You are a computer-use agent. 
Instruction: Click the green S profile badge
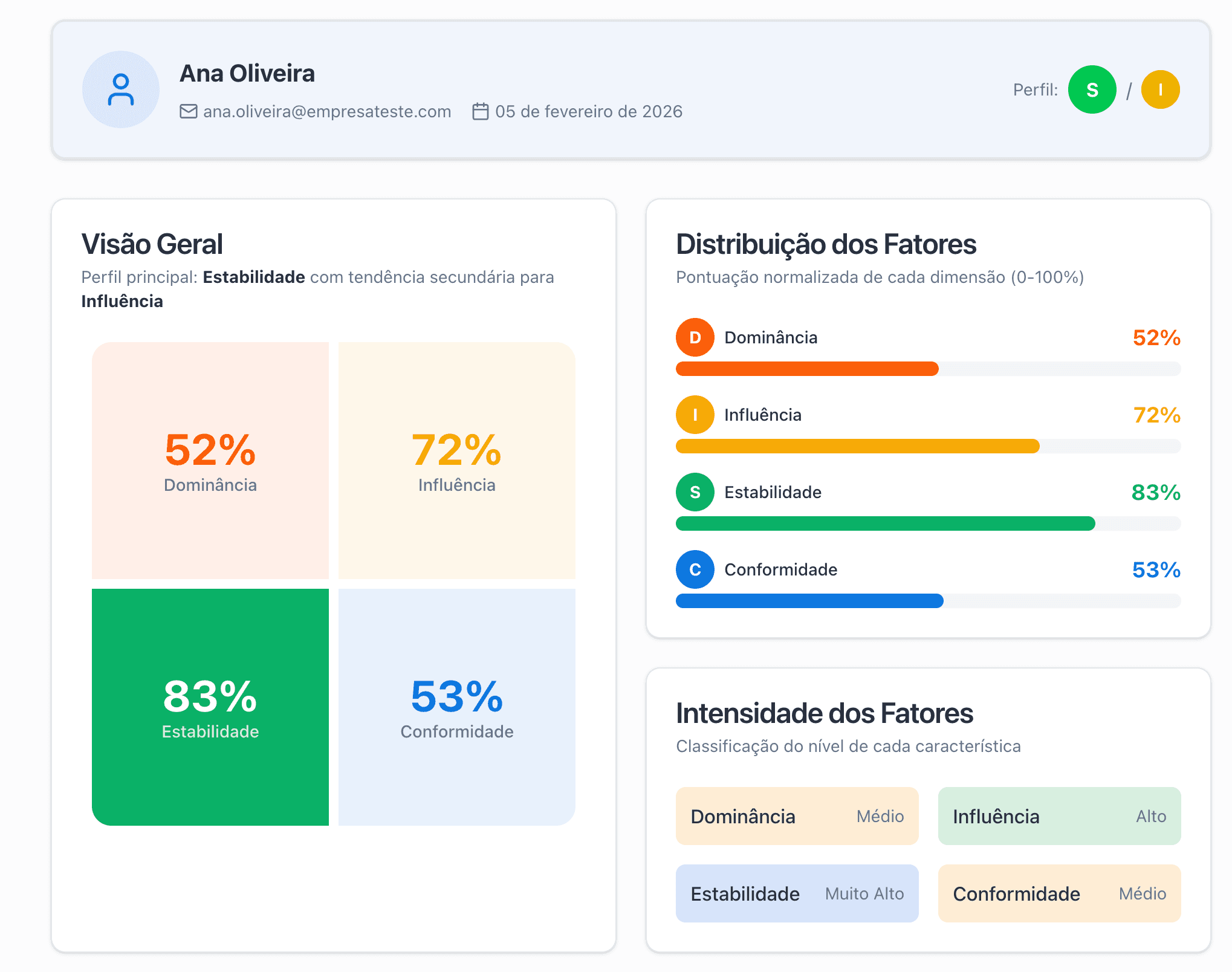(x=1092, y=89)
